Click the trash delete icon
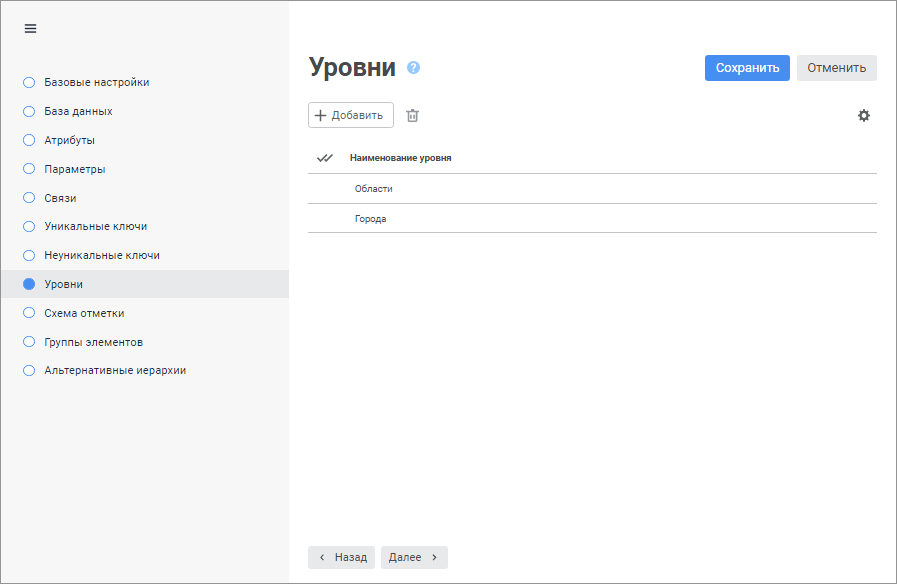Image resolution: width=897 pixels, height=584 pixels. tap(412, 115)
